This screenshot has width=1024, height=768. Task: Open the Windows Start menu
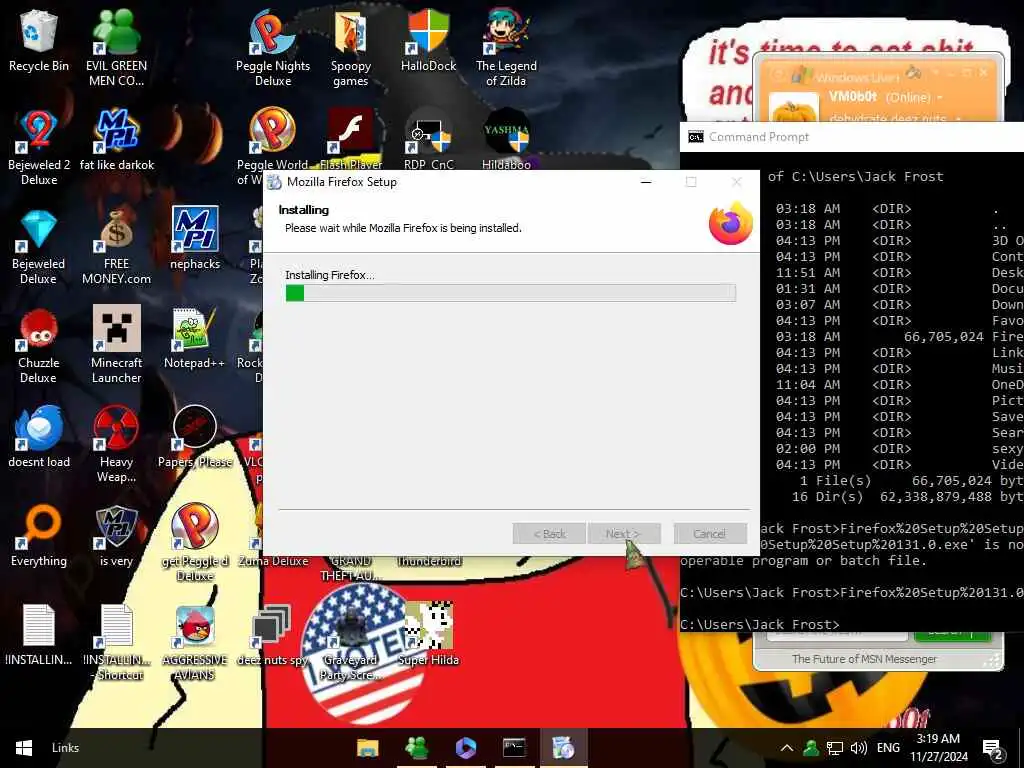click(x=24, y=748)
